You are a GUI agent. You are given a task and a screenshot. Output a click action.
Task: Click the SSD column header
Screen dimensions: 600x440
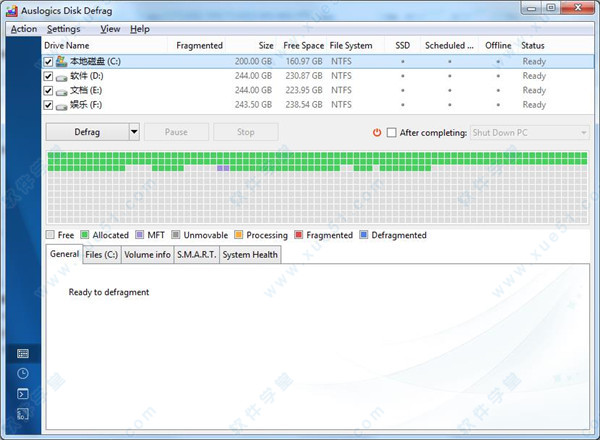[403, 46]
